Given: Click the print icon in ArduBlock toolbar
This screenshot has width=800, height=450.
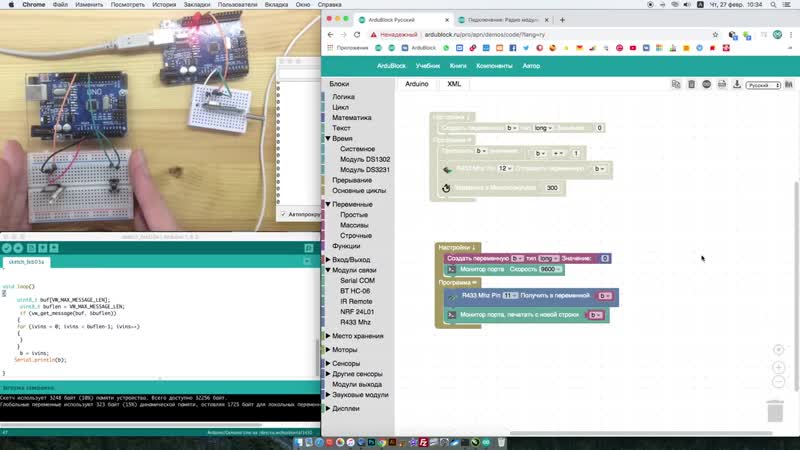Looking at the screenshot, I should [x=722, y=84].
